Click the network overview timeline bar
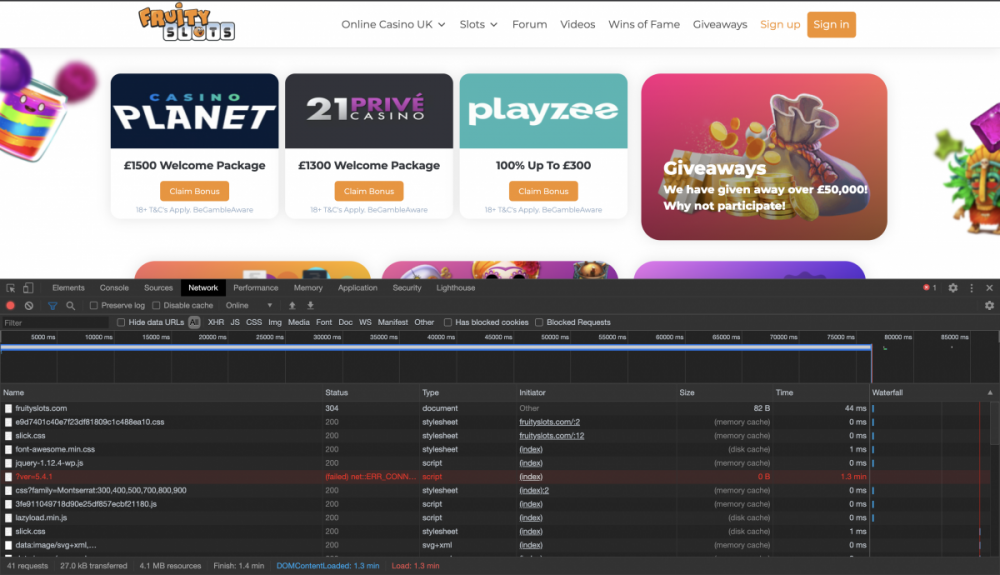This screenshot has width=1000, height=575. [x=436, y=347]
